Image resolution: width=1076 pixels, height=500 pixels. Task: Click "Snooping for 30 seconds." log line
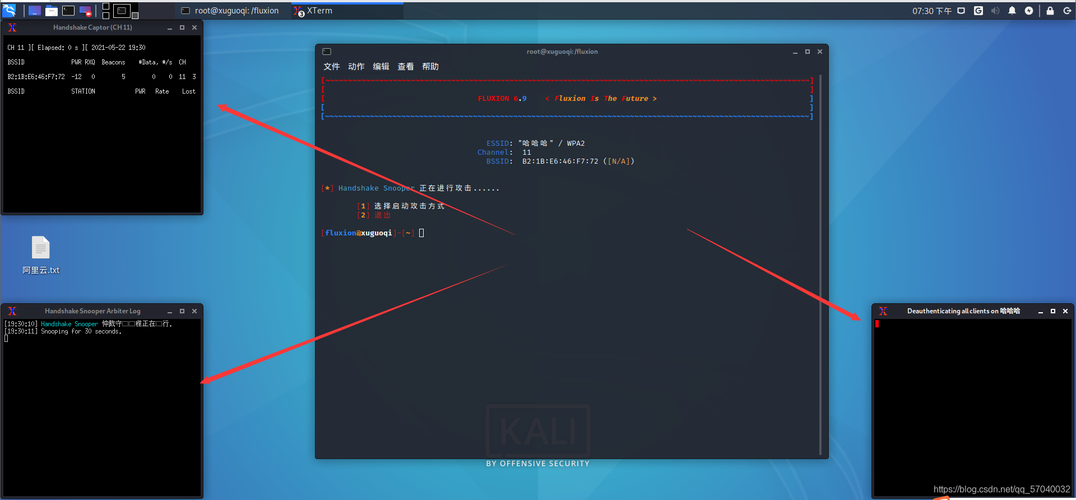pyautogui.click(x=62, y=331)
